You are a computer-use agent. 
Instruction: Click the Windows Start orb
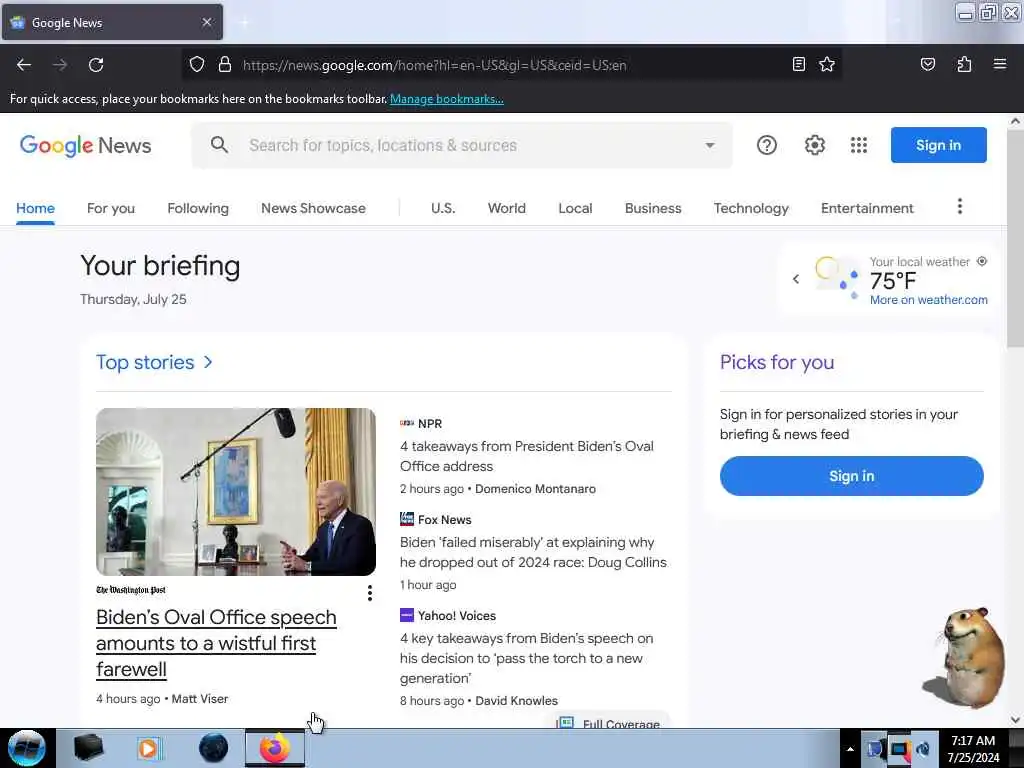pos(27,748)
